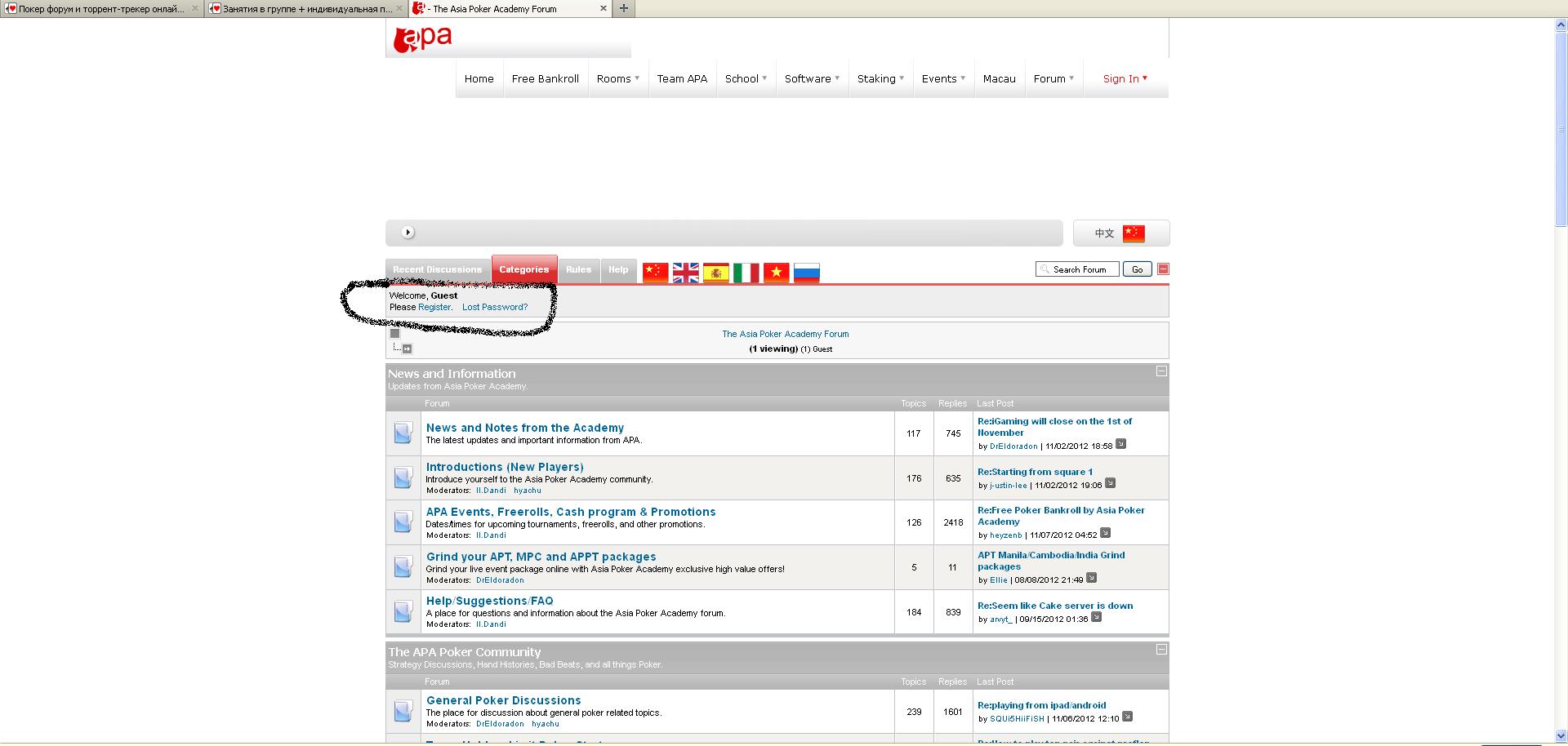Close the Asia Poker Academy Forum tab
Viewport: 1568px width, 746px height.
[x=604, y=8]
